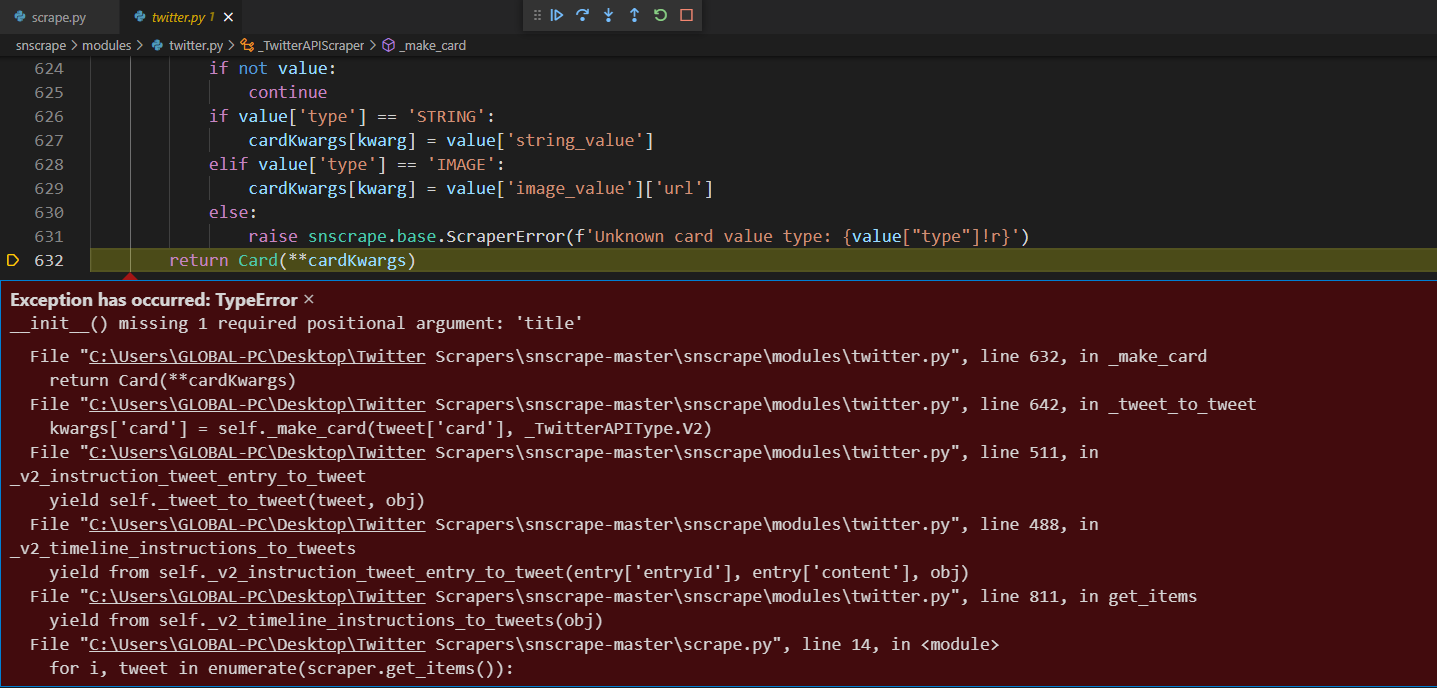Click line number 627 in the gutter
This screenshot has width=1437, height=688.
tap(48, 140)
